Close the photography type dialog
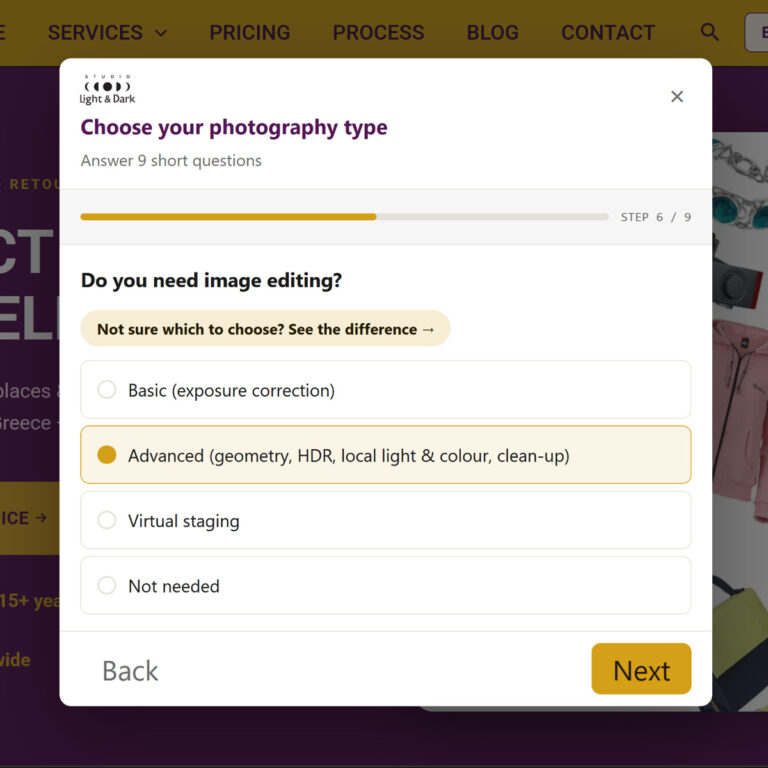This screenshot has width=768, height=768. pos(677,96)
